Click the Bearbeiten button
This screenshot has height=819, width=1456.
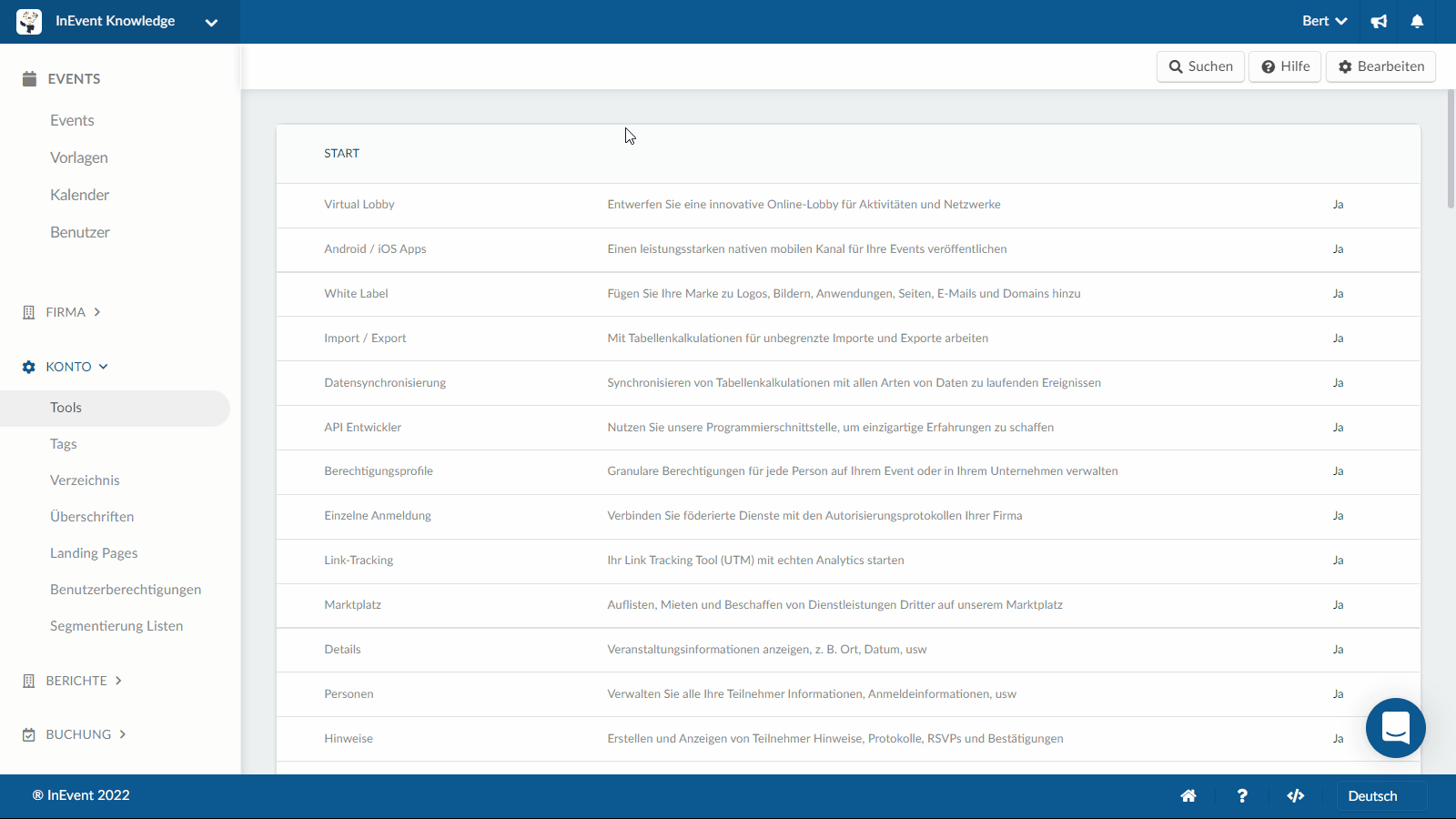tap(1380, 66)
